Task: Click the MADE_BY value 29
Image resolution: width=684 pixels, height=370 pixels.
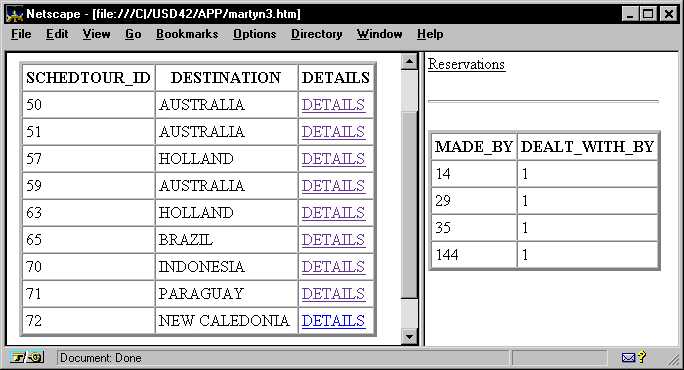Action: click(474, 201)
